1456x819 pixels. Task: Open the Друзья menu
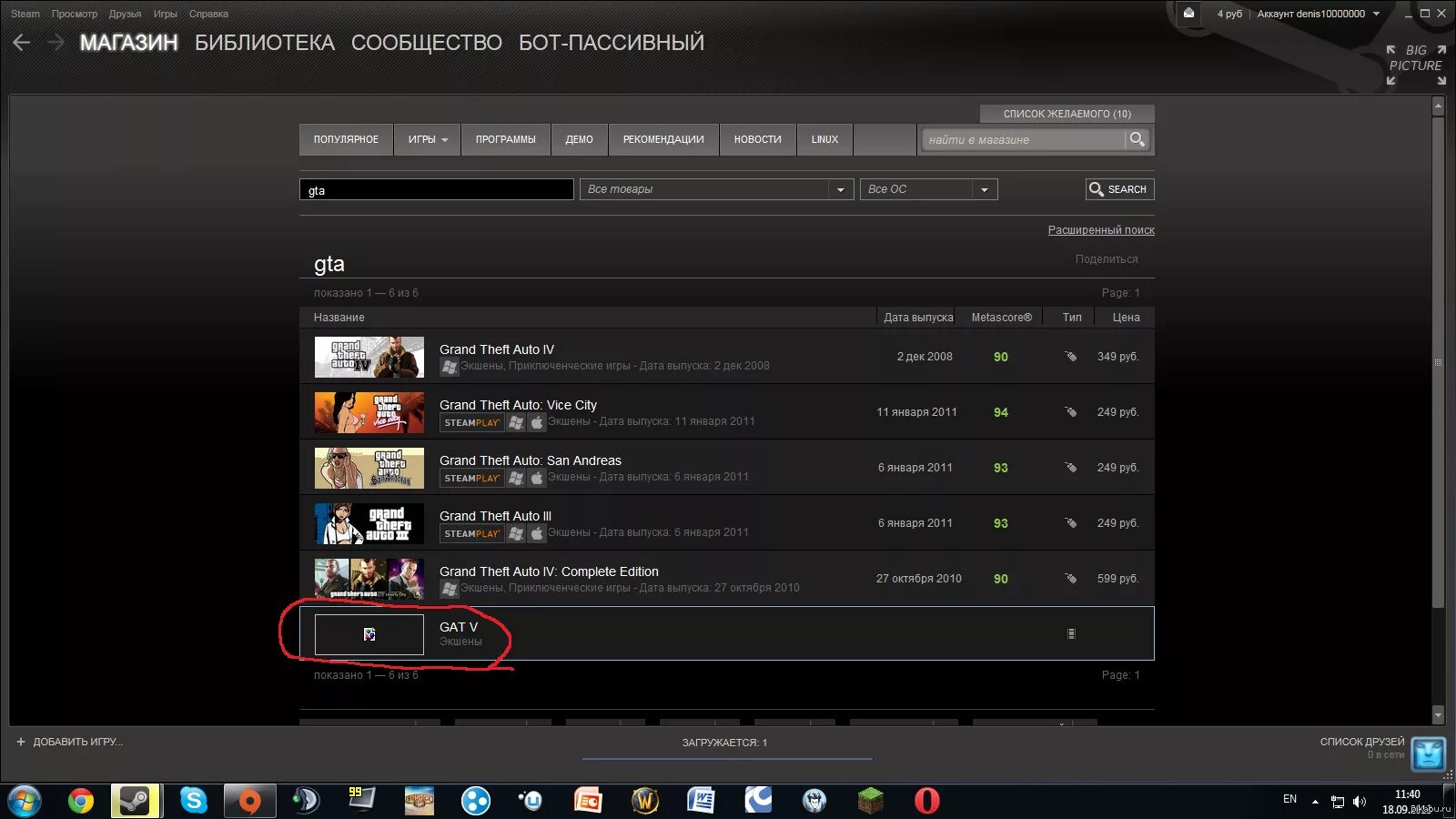coord(125,14)
